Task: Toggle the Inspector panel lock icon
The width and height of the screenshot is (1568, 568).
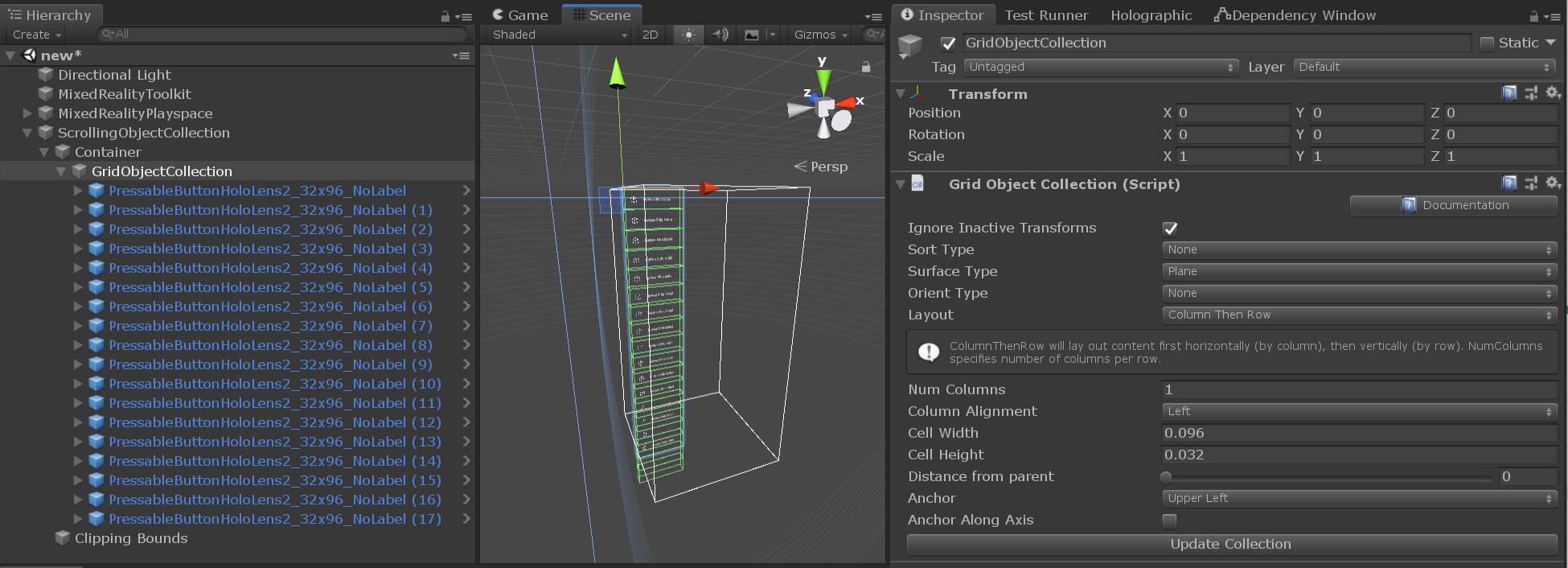Action: tap(1533, 16)
